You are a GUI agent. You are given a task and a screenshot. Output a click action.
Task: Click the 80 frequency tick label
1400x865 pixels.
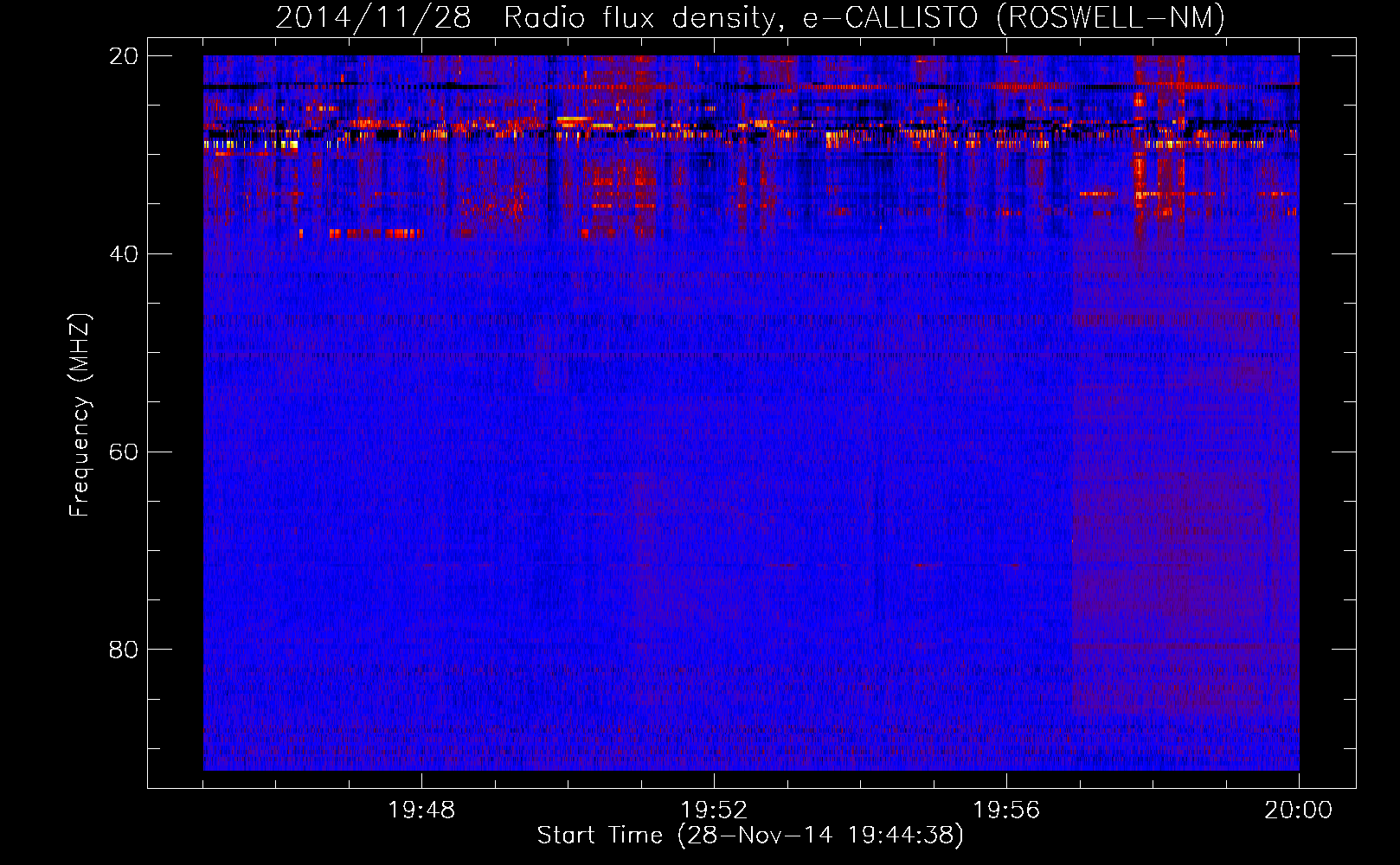(x=123, y=650)
